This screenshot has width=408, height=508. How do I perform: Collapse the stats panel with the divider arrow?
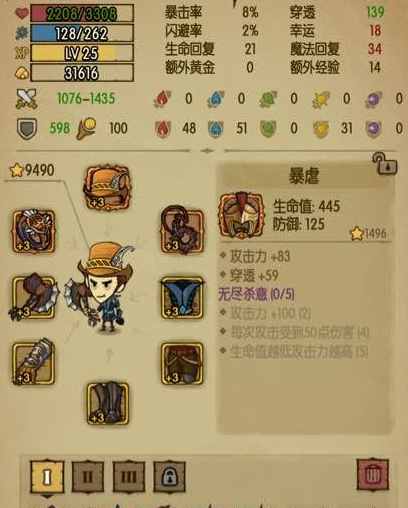click(x=207, y=151)
